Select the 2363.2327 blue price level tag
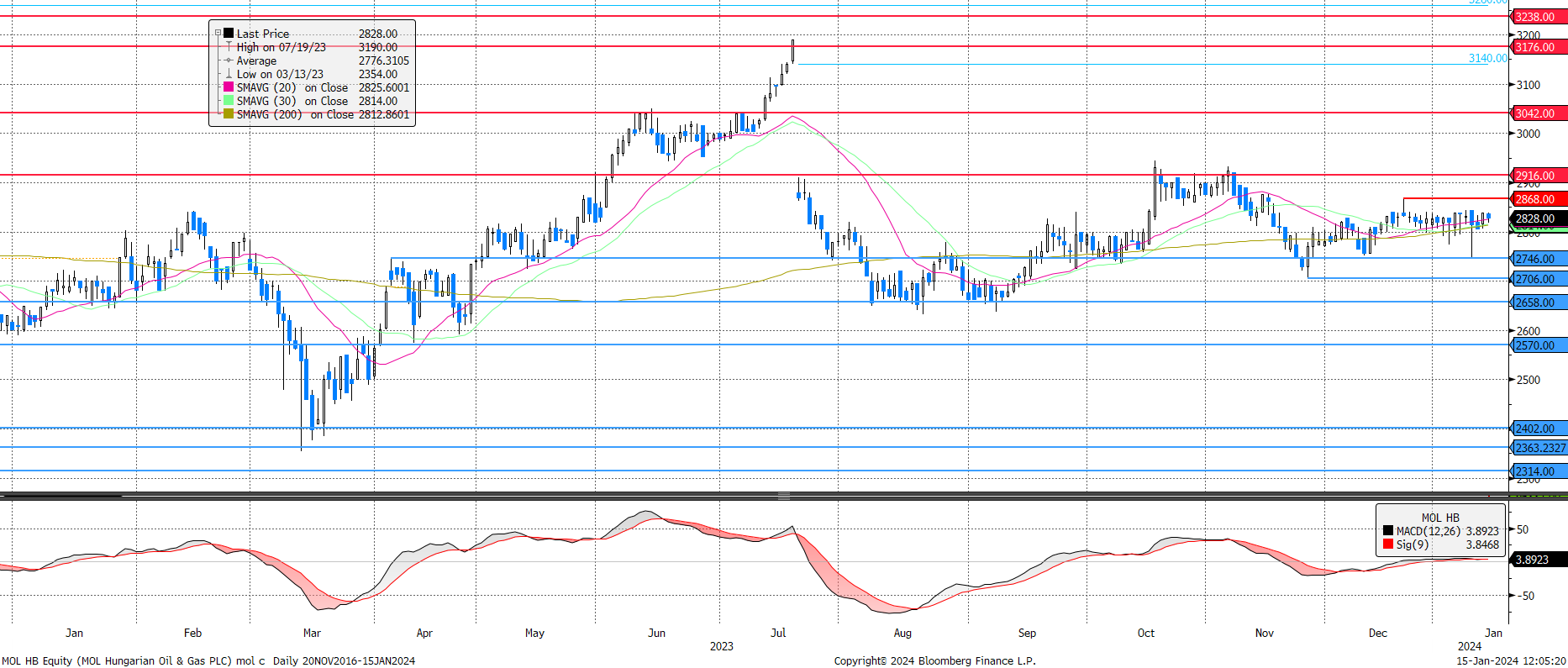The height and width of the screenshot is (668, 1568). click(x=1539, y=448)
